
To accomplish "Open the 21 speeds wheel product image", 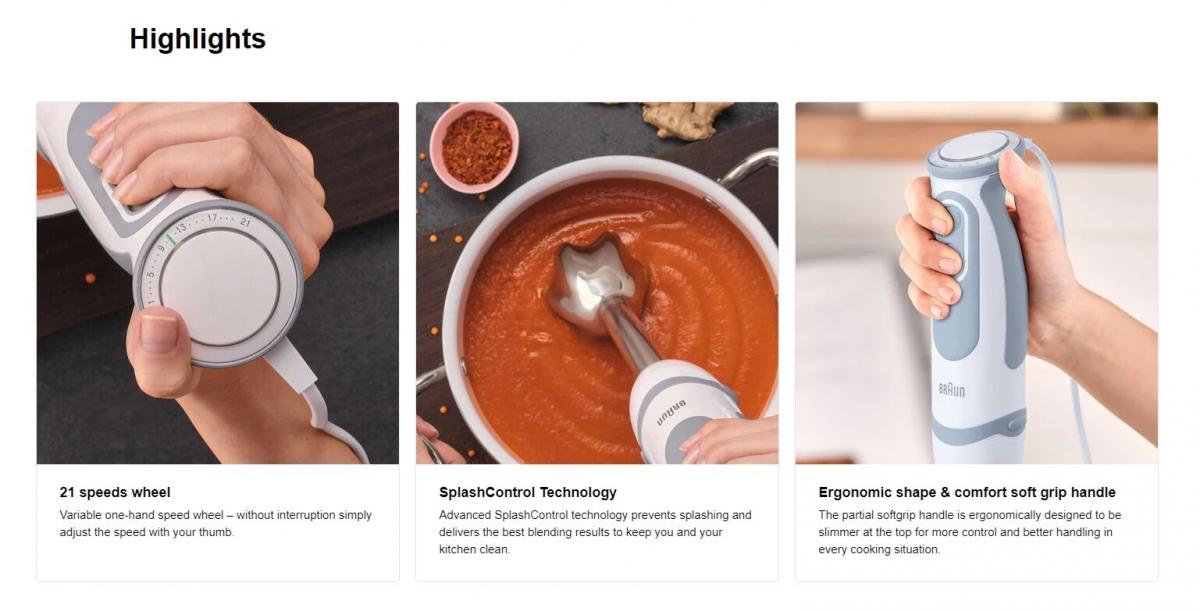I will coord(218,283).
